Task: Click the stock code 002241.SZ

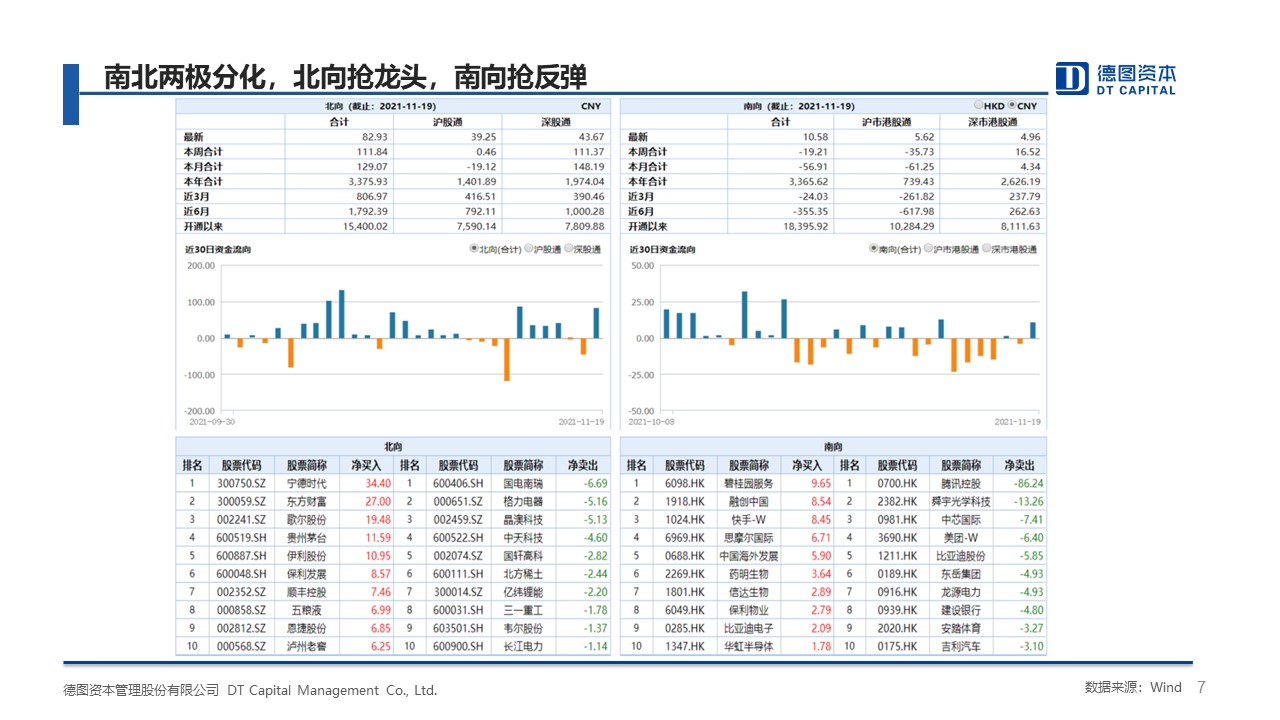Action: pyautogui.click(x=242, y=520)
